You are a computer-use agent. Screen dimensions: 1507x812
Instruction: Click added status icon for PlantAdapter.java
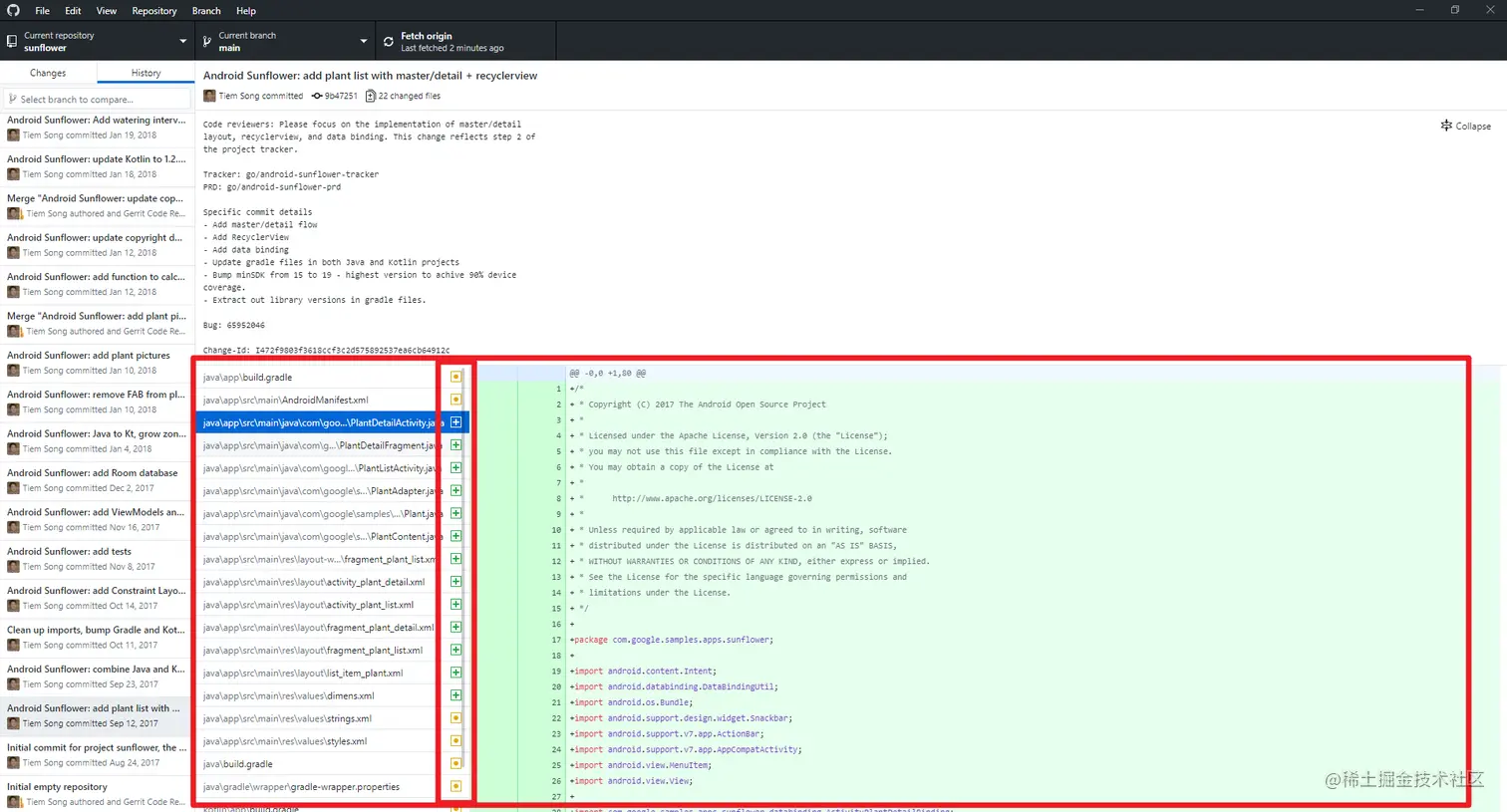pyautogui.click(x=455, y=490)
